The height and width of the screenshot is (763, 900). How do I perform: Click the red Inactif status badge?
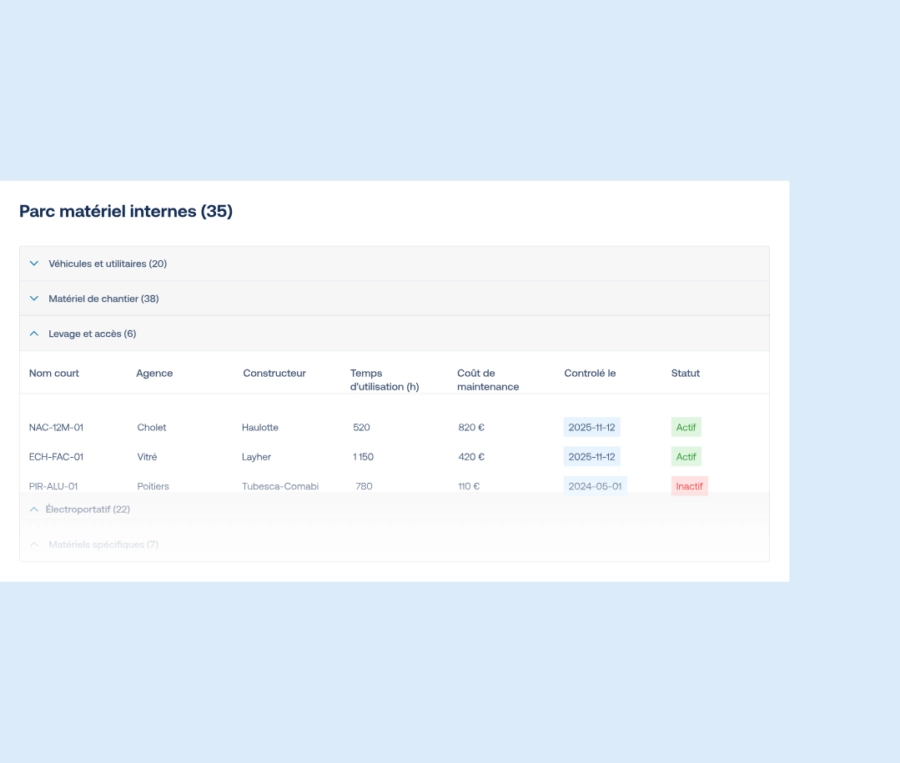(689, 487)
